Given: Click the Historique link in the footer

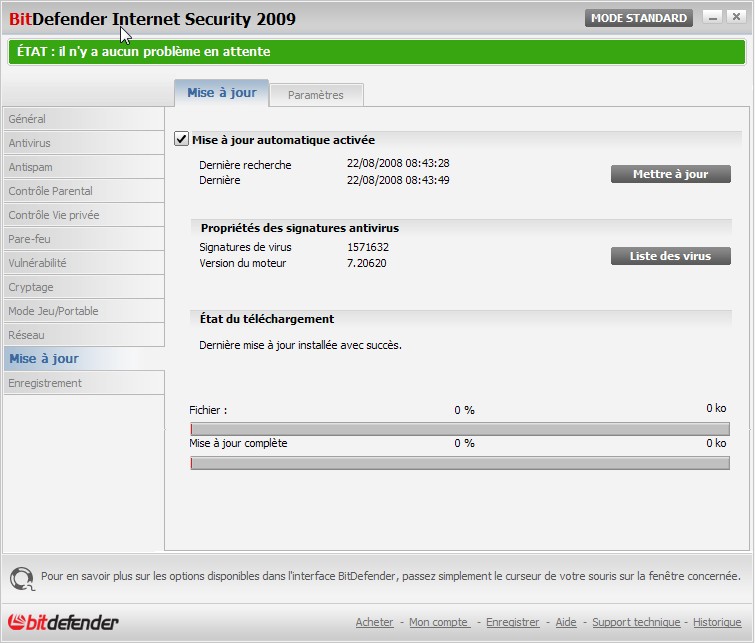Looking at the screenshot, I should click(x=717, y=622).
